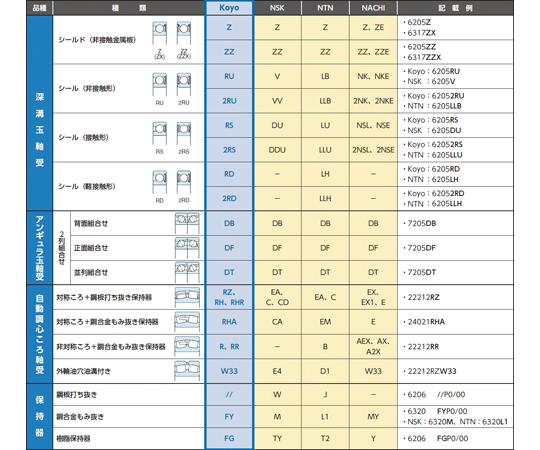Click the NACHI column header
Viewport: 540px width, 450px height.
(373, 8)
